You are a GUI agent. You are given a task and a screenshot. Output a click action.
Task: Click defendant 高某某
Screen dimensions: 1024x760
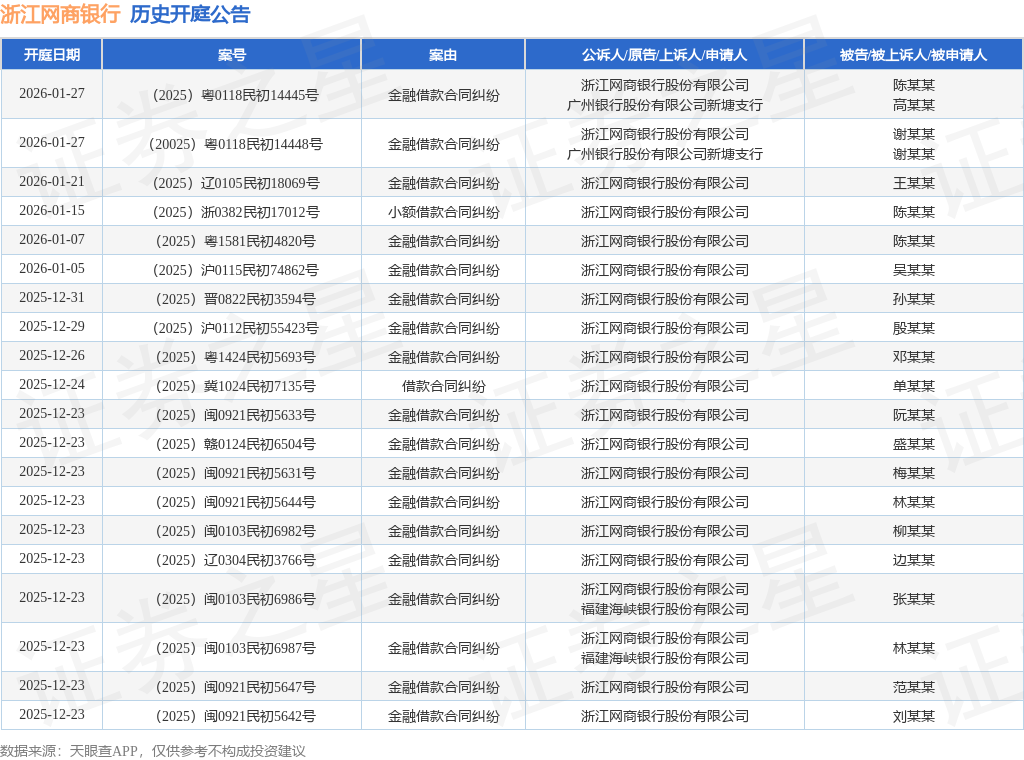pos(914,105)
